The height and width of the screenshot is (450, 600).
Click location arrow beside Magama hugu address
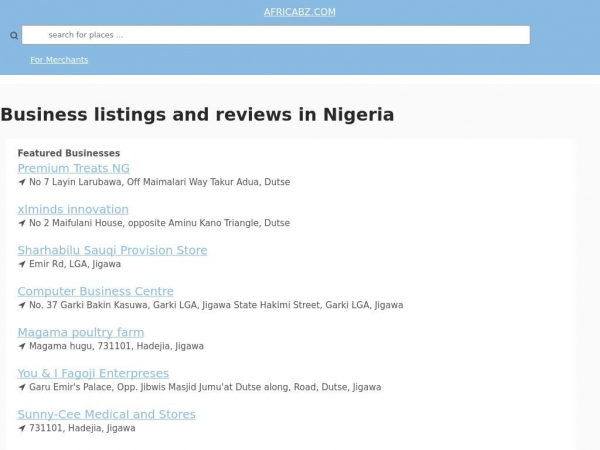pos(22,347)
